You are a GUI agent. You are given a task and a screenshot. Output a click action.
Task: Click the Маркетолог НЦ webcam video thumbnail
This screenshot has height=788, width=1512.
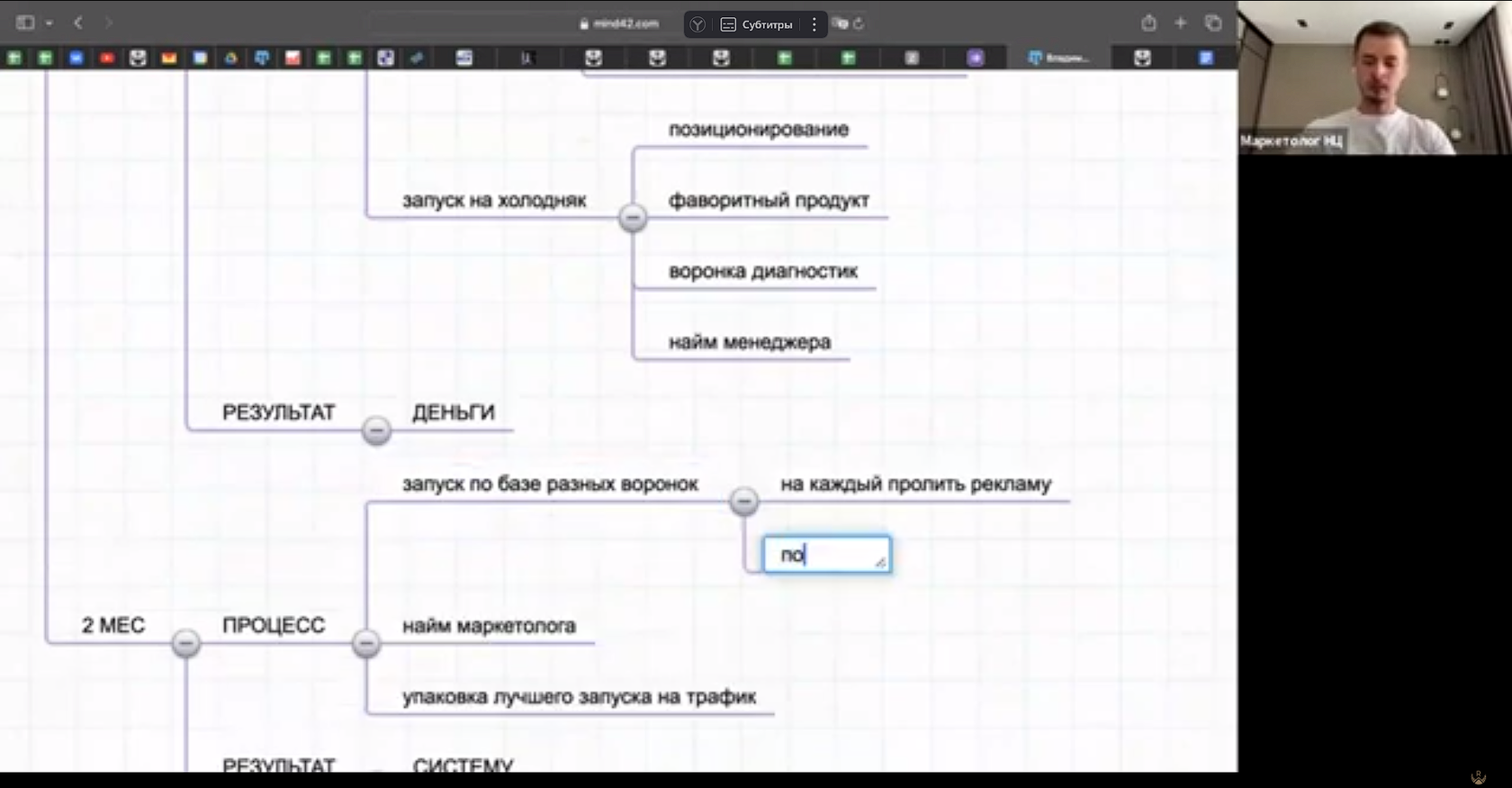pyautogui.click(x=1374, y=77)
